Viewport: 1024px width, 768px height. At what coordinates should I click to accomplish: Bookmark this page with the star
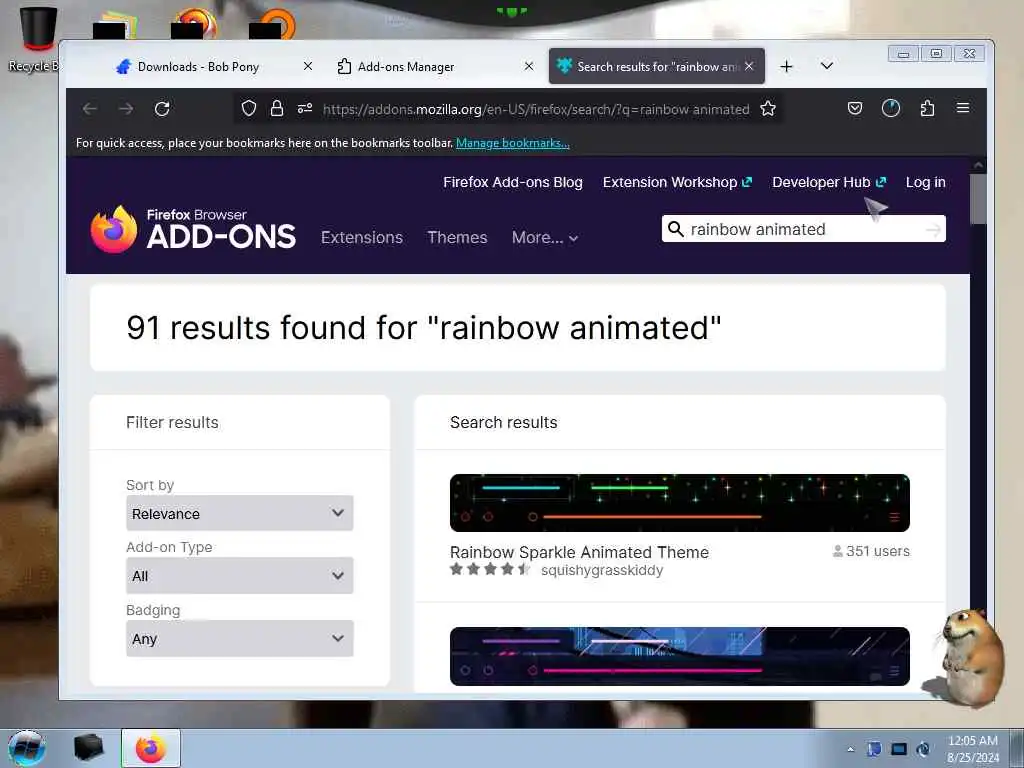click(x=768, y=108)
